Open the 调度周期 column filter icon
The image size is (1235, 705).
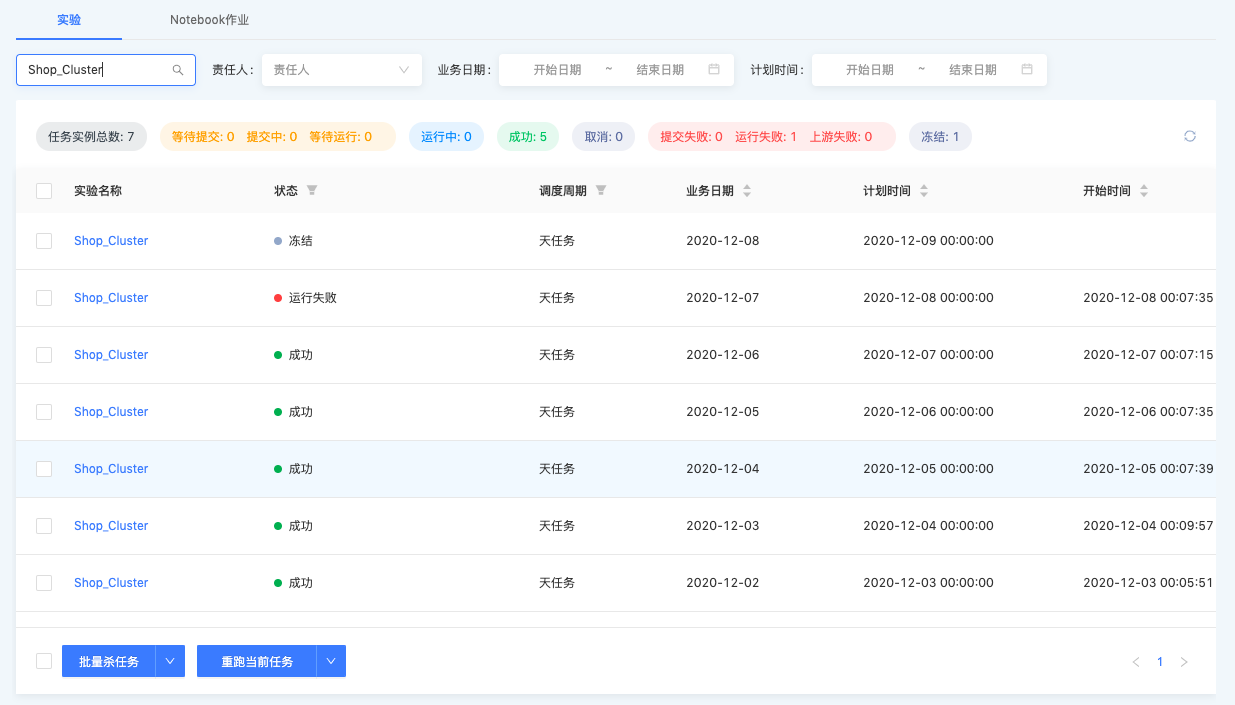click(x=600, y=190)
